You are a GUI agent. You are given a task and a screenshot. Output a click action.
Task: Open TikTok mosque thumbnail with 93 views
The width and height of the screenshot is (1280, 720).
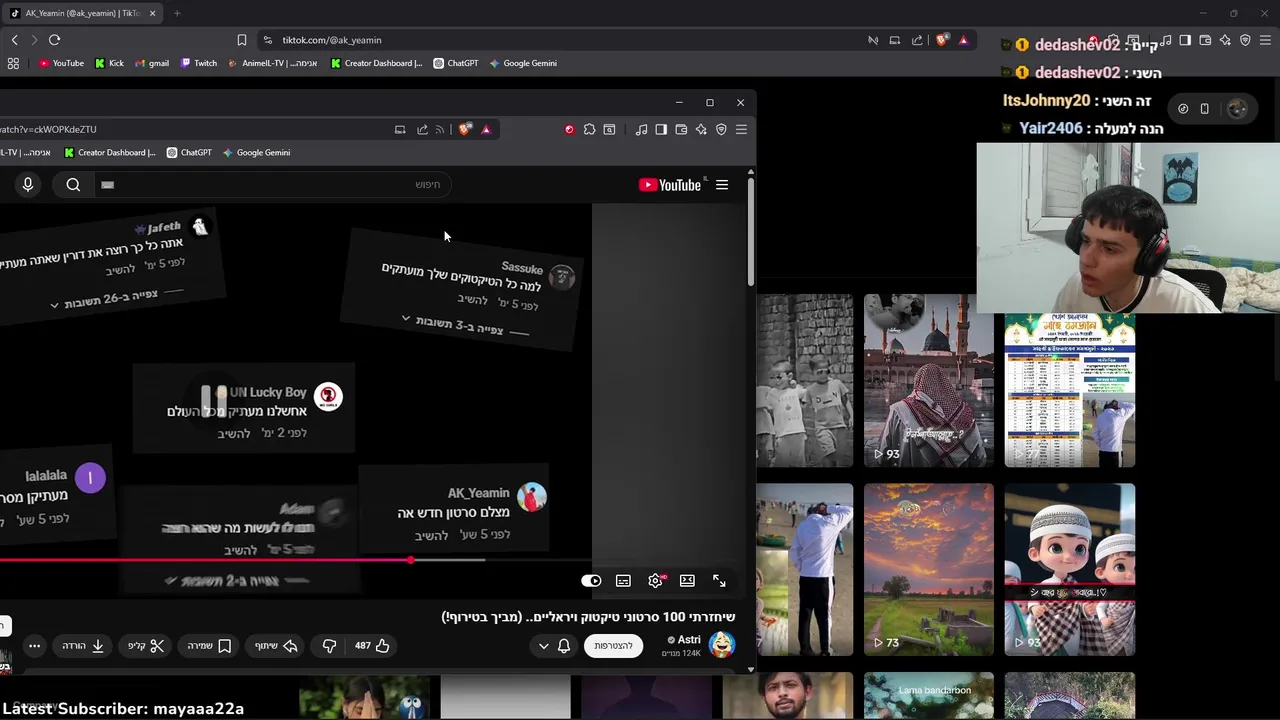pos(929,380)
